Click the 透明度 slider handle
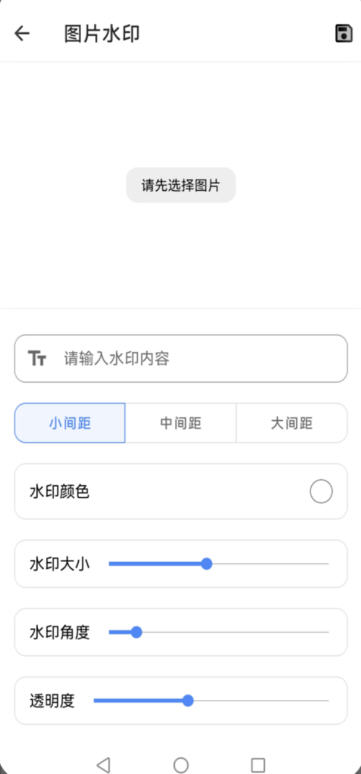 (x=188, y=701)
